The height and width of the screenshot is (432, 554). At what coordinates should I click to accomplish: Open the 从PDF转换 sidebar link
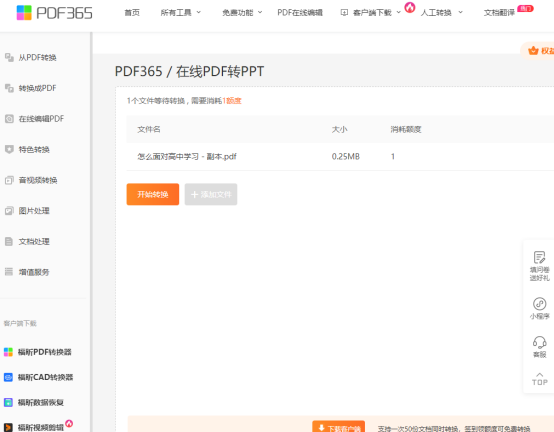(37, 57)
